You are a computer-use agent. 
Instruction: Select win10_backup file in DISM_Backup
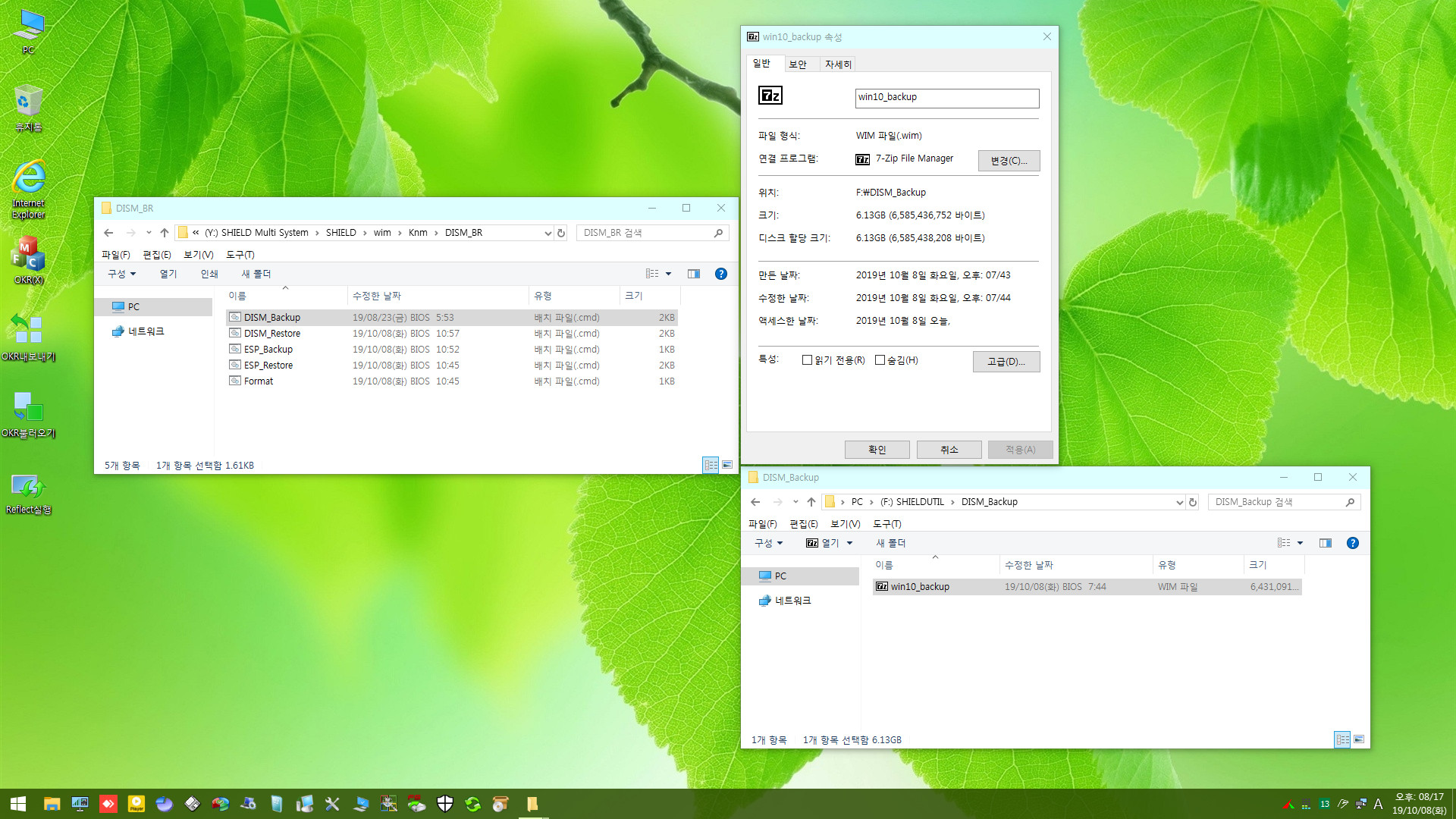1087,587
